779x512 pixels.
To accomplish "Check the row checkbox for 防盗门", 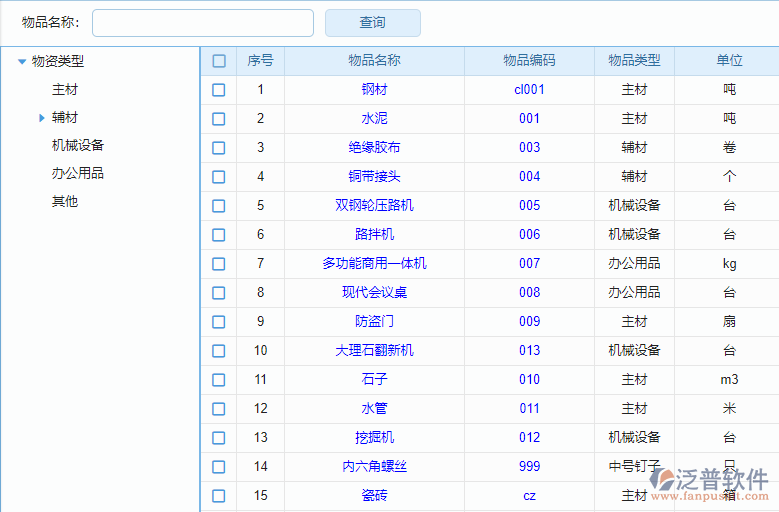I will tap(219, 322).
